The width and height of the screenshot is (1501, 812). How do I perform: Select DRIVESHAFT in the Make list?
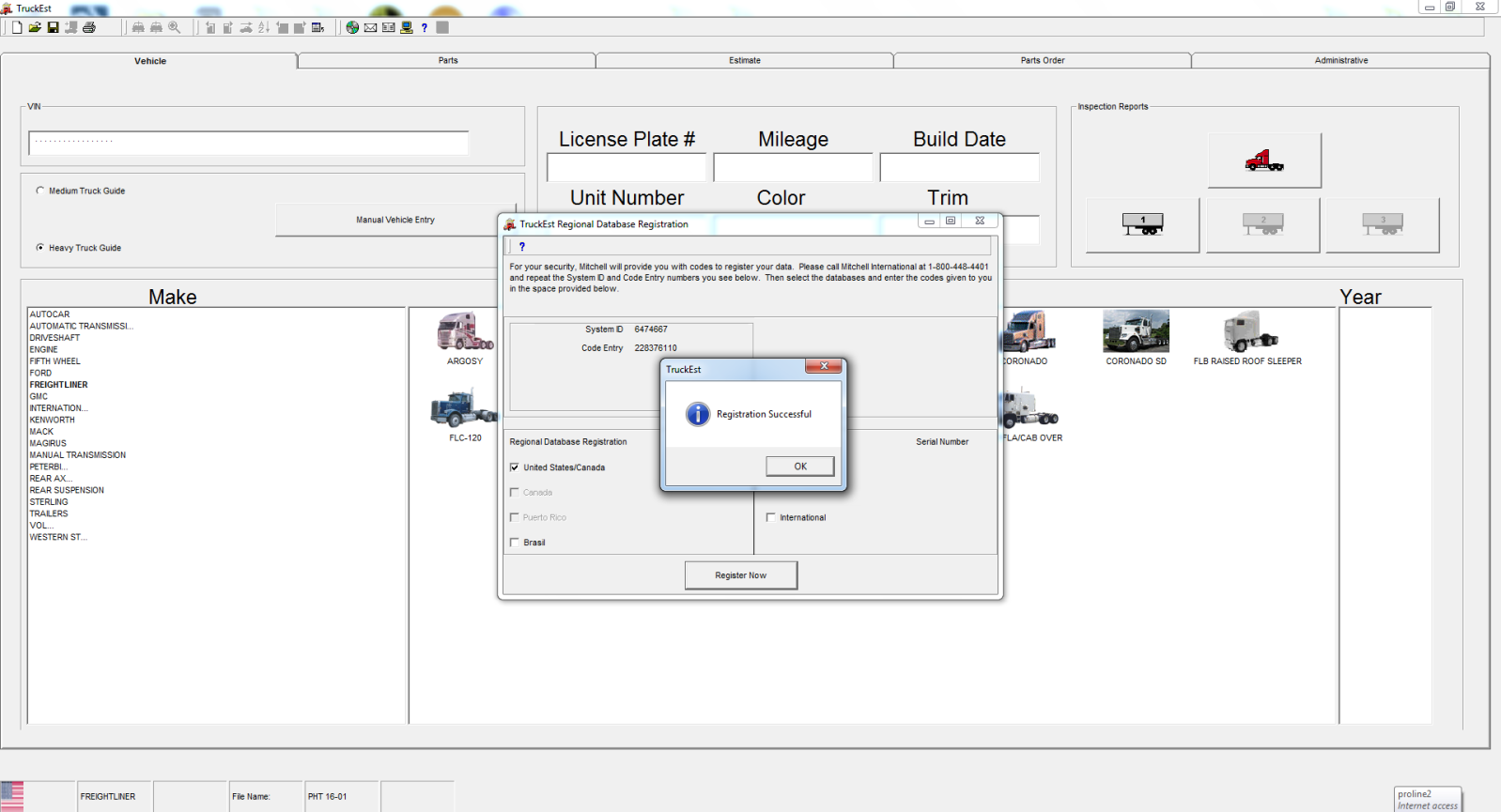click(x=54, y=338)
